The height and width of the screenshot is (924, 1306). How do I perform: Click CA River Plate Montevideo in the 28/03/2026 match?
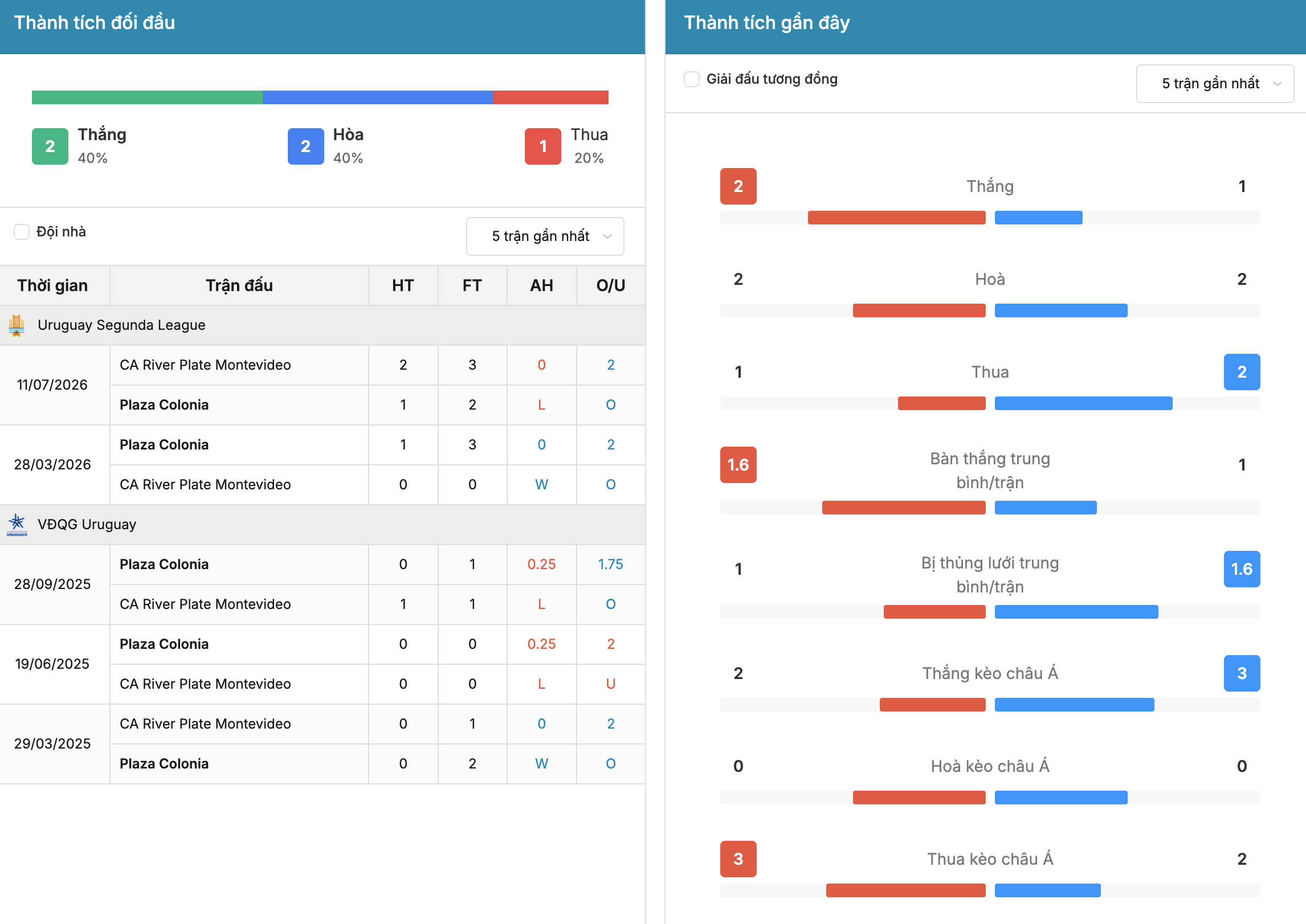coord(205,485)
